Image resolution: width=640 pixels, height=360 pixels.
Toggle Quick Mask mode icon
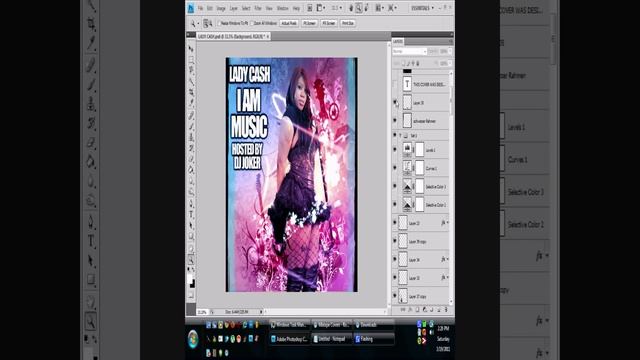[191, 295]
